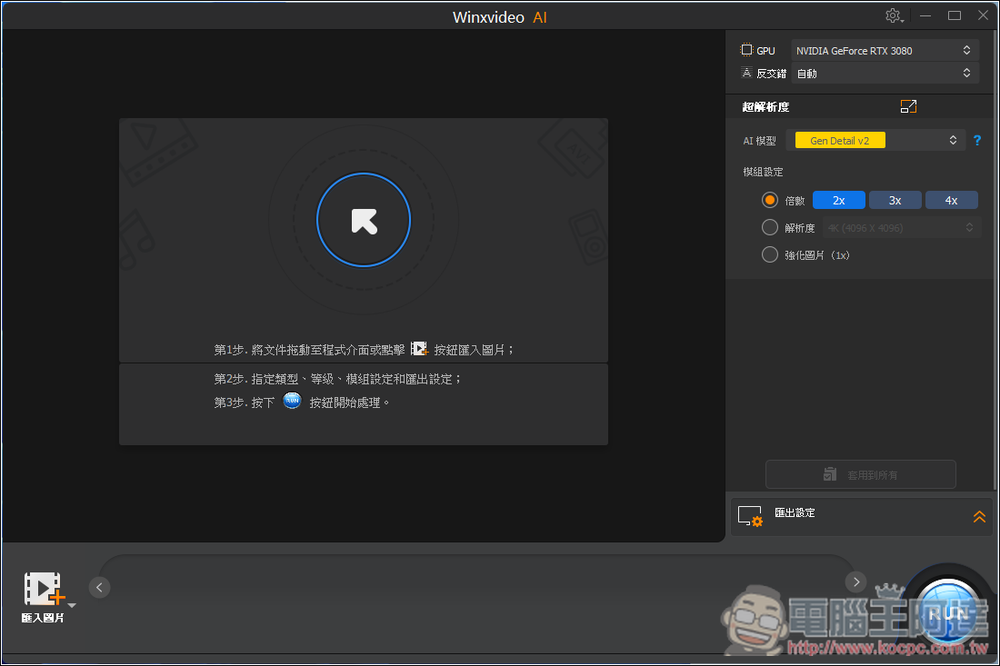Maximize the Winxvideo AI window
This screenshot has width=1000, height=666.
pos(954,16)
